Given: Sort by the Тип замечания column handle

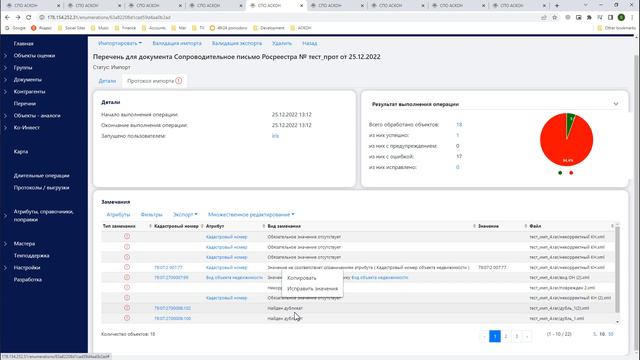Looking at the screenshot, I should coord(150,226).
